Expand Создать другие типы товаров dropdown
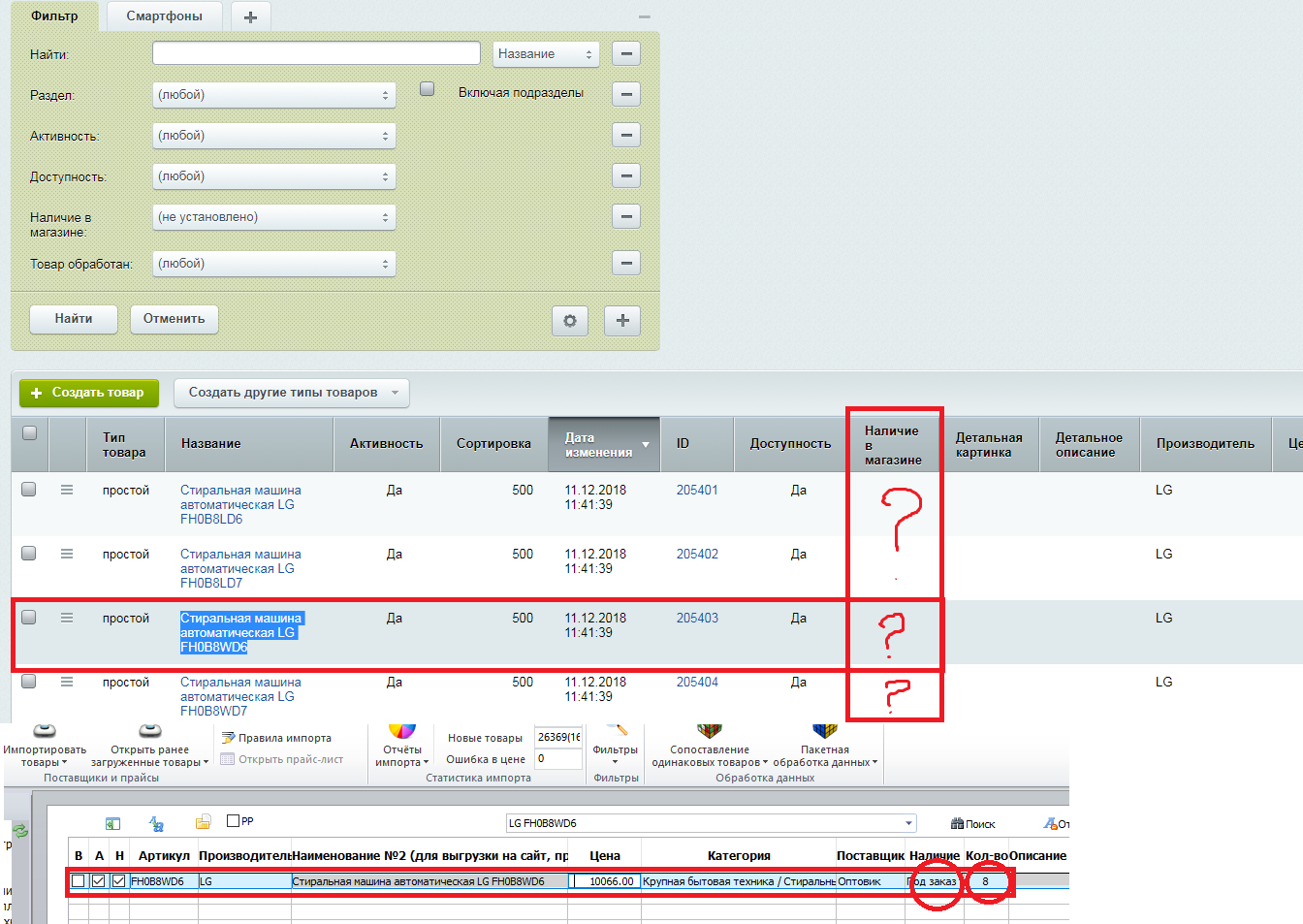This screenshot has width=1303, height=924. pyautogui.click(x=292, y=393)
